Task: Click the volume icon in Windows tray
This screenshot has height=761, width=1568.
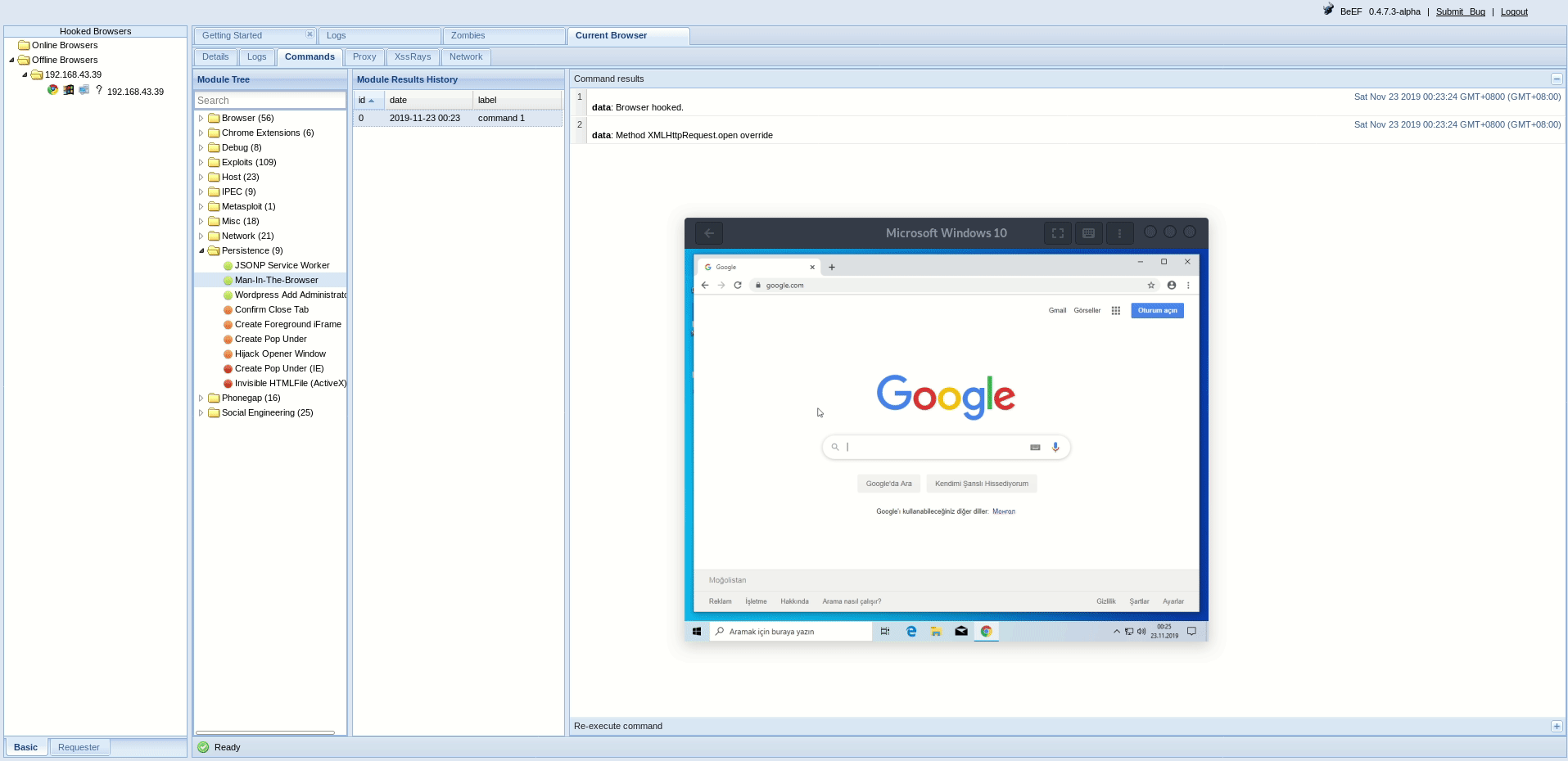Action: click(1141, 632)
